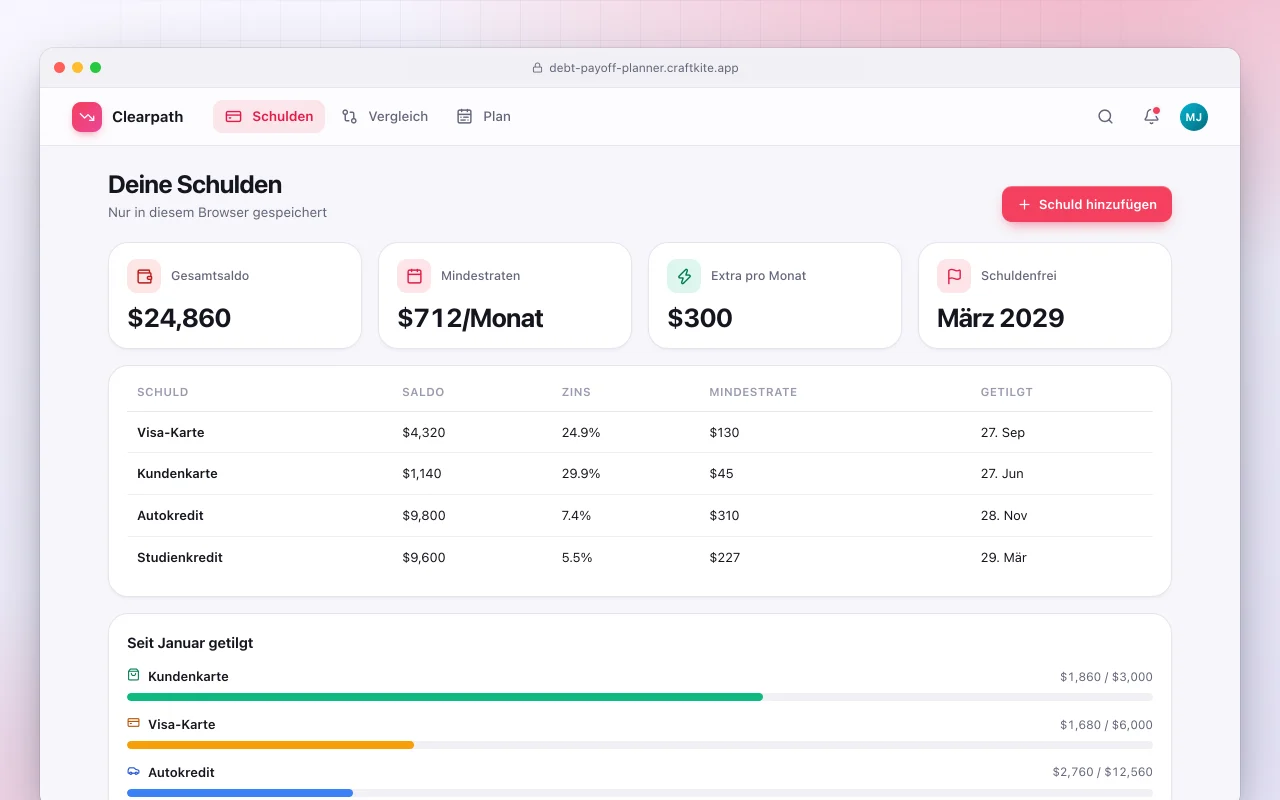This screenshot has width=1280, height=800.
Task: Click the Deine Schulden page heading
Action: [x=195, y=185]
